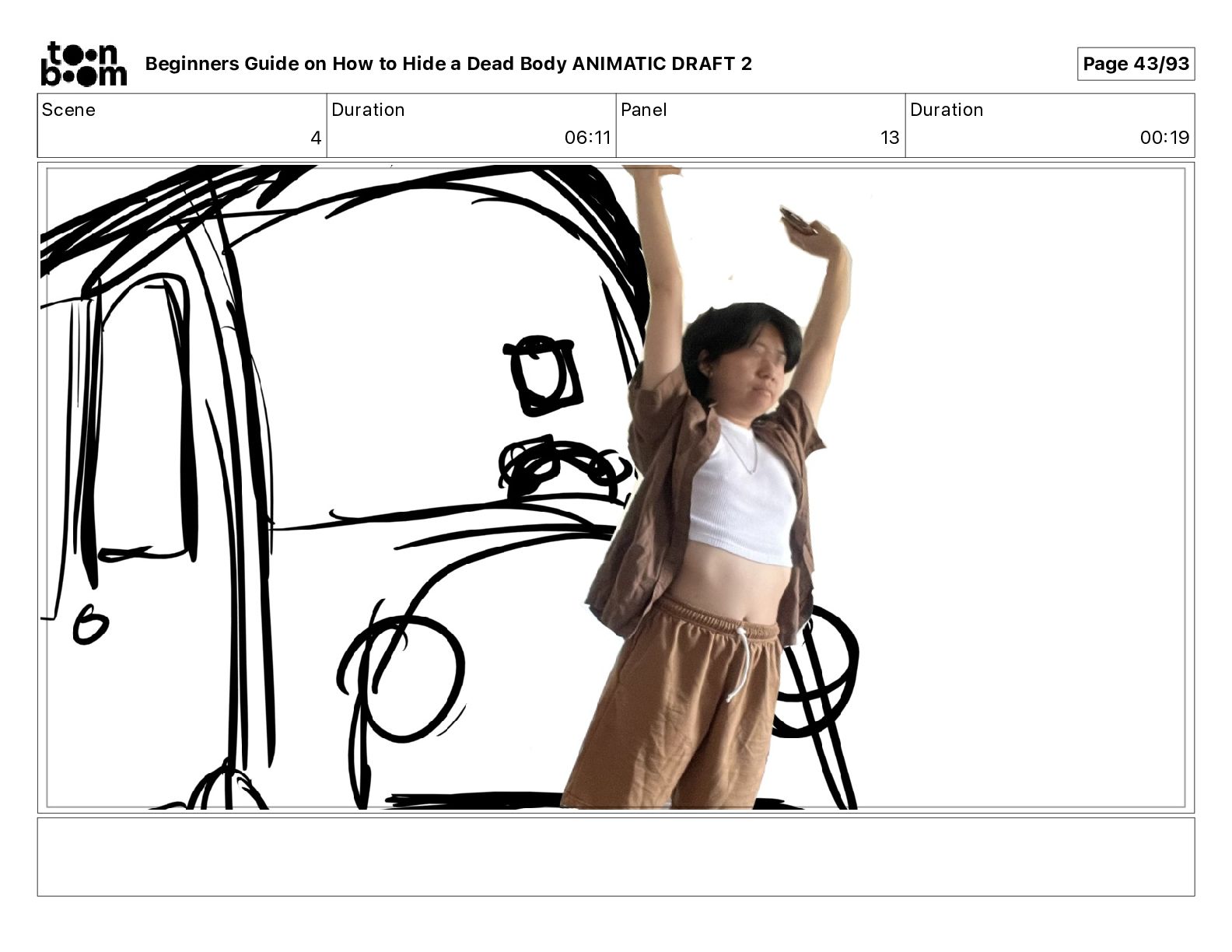Select the scene number value 4

pyautogui.click(x=315, y=138)
